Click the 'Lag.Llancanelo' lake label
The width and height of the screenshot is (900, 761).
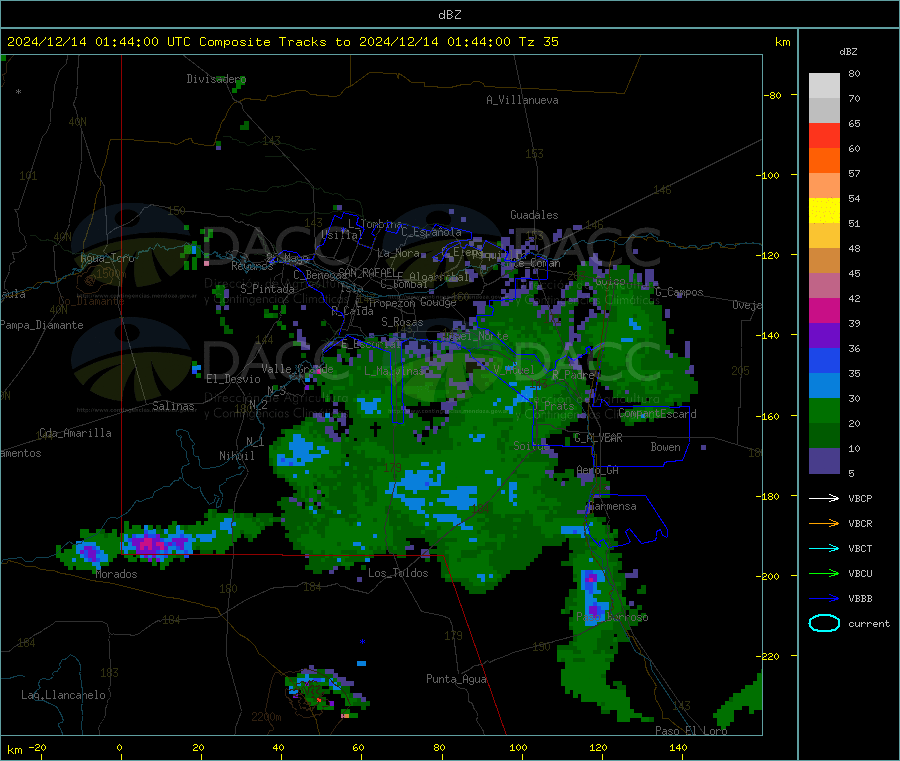click(64, 695)
